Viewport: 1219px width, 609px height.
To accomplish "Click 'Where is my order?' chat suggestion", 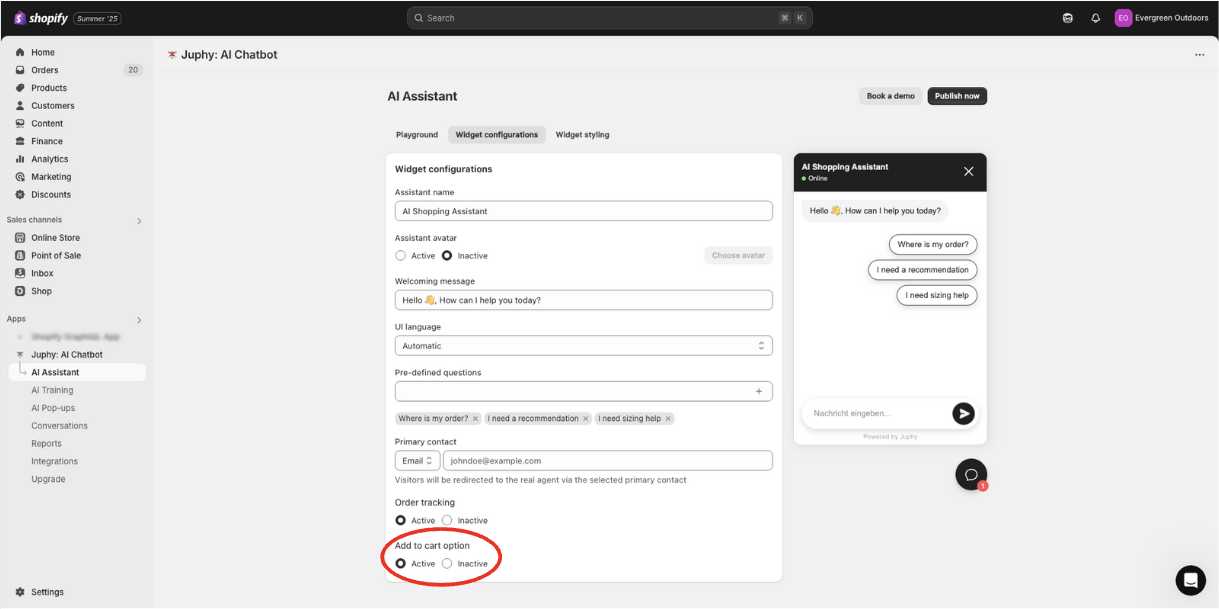I will pyautogui.click(x=932, y=244).
